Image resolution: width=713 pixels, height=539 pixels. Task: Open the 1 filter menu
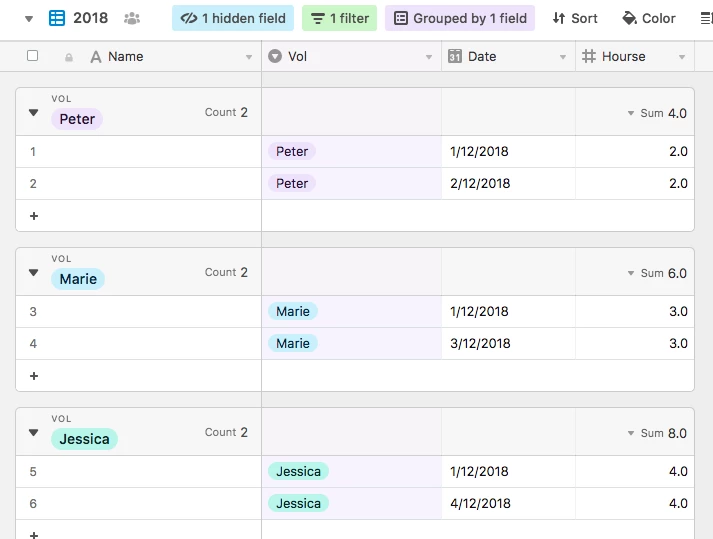click(x=340, y=18)
